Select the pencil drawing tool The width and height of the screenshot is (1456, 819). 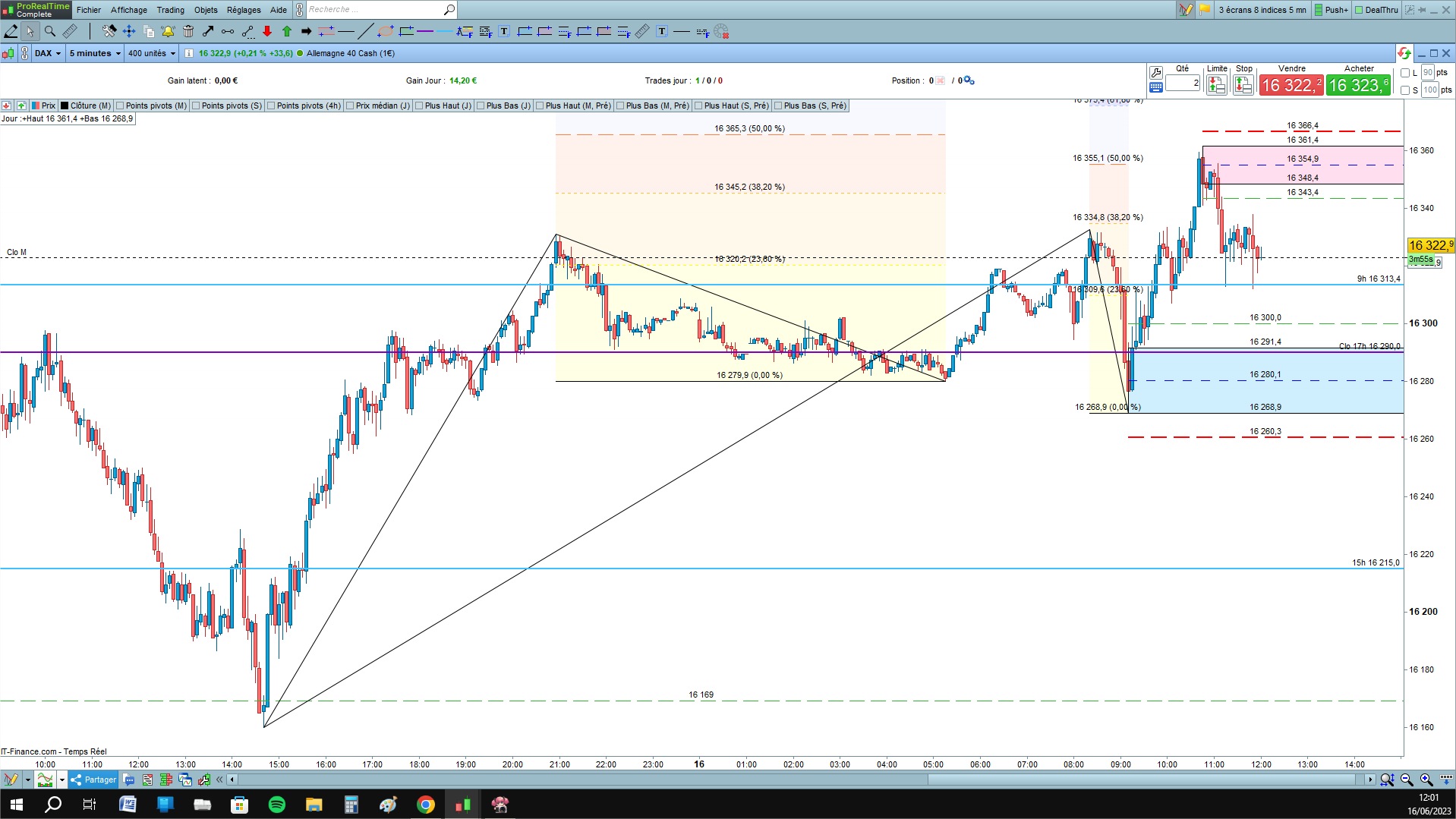(x=11, y=31)
